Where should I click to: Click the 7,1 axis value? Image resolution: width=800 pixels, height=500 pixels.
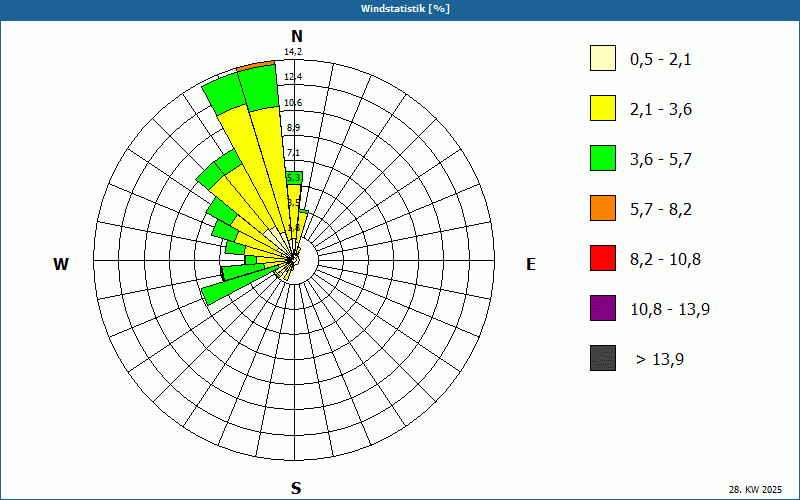pyautogui.click(x=293, y=153)
